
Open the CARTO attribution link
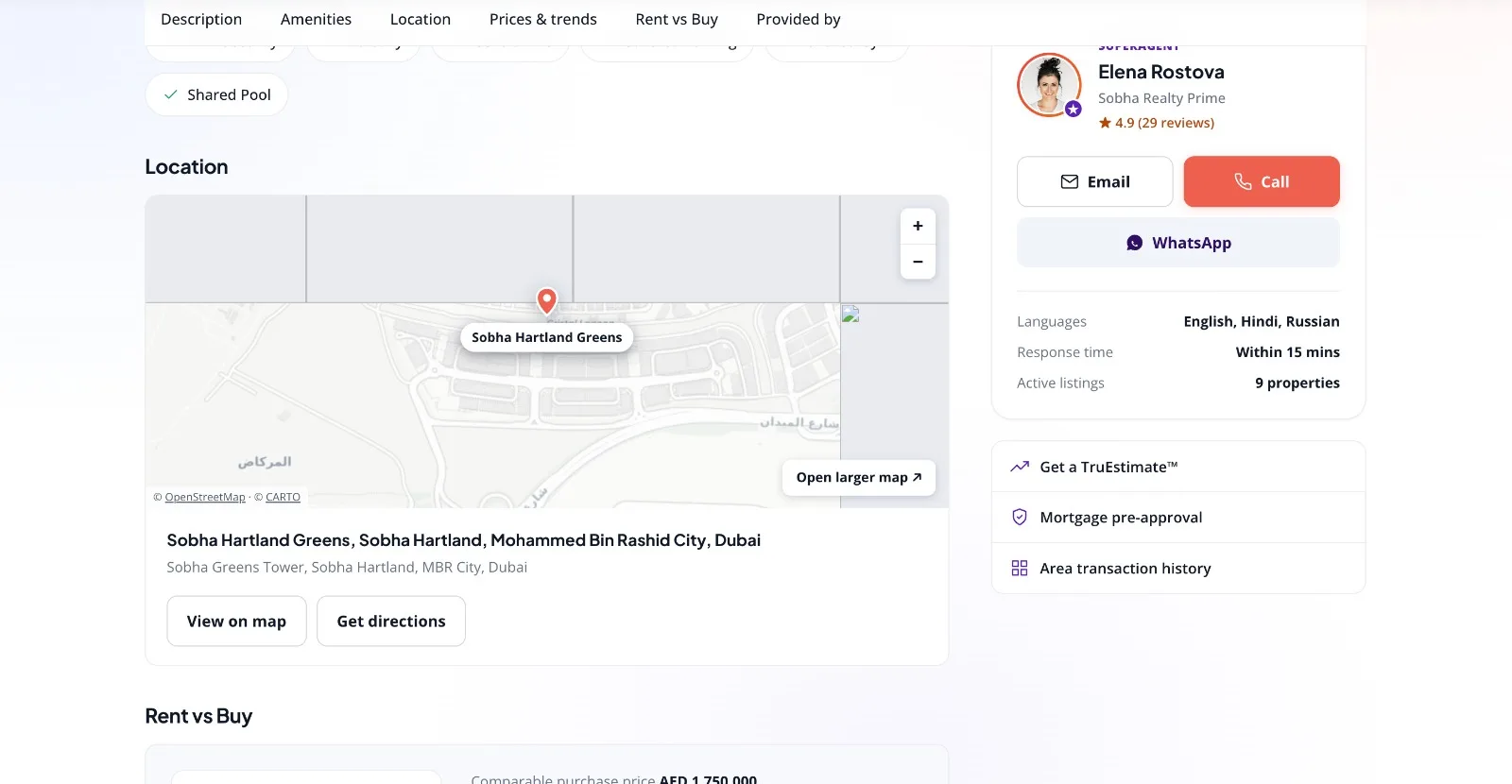pyautogui.click(x=283, y=497)
